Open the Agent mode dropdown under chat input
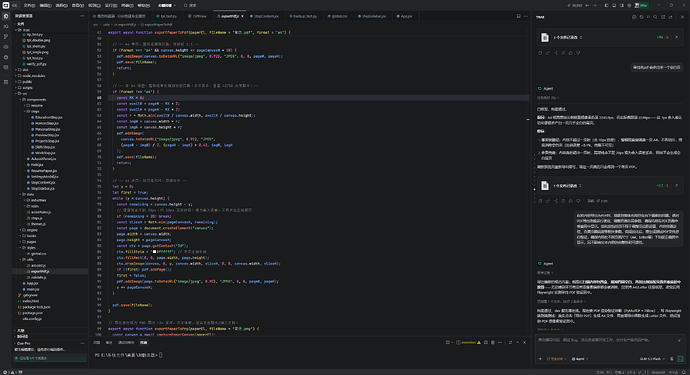This screenshot has height=375, width=690. [580, 359]
